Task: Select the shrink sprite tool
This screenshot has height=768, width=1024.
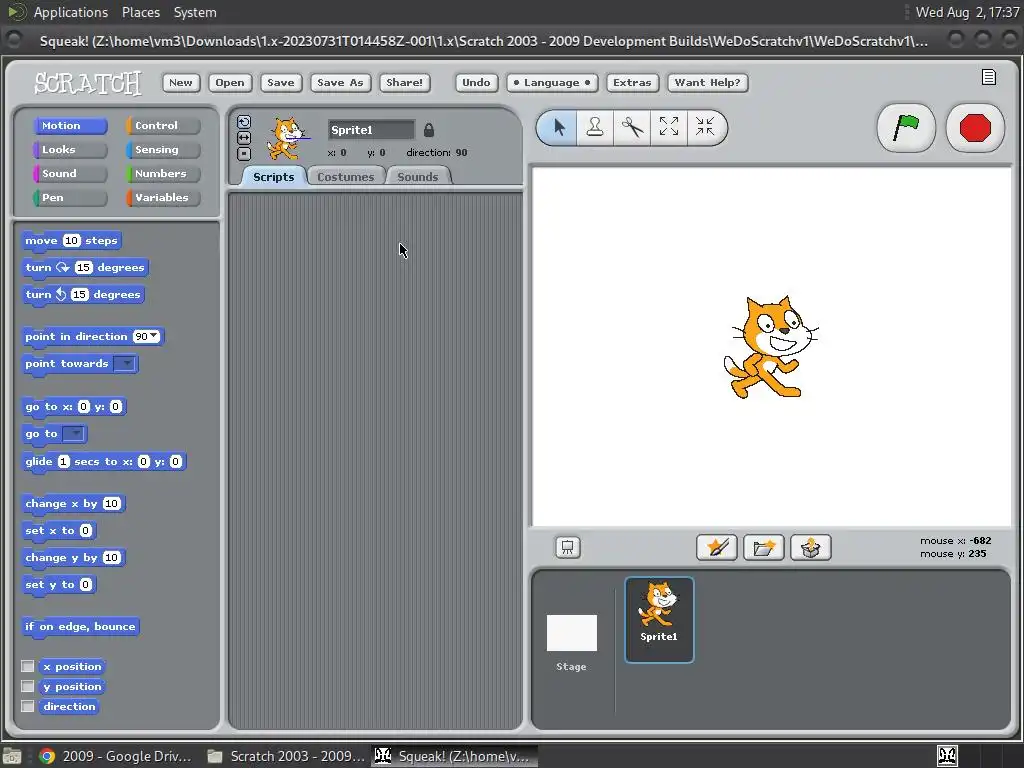Action: point(705,127)
